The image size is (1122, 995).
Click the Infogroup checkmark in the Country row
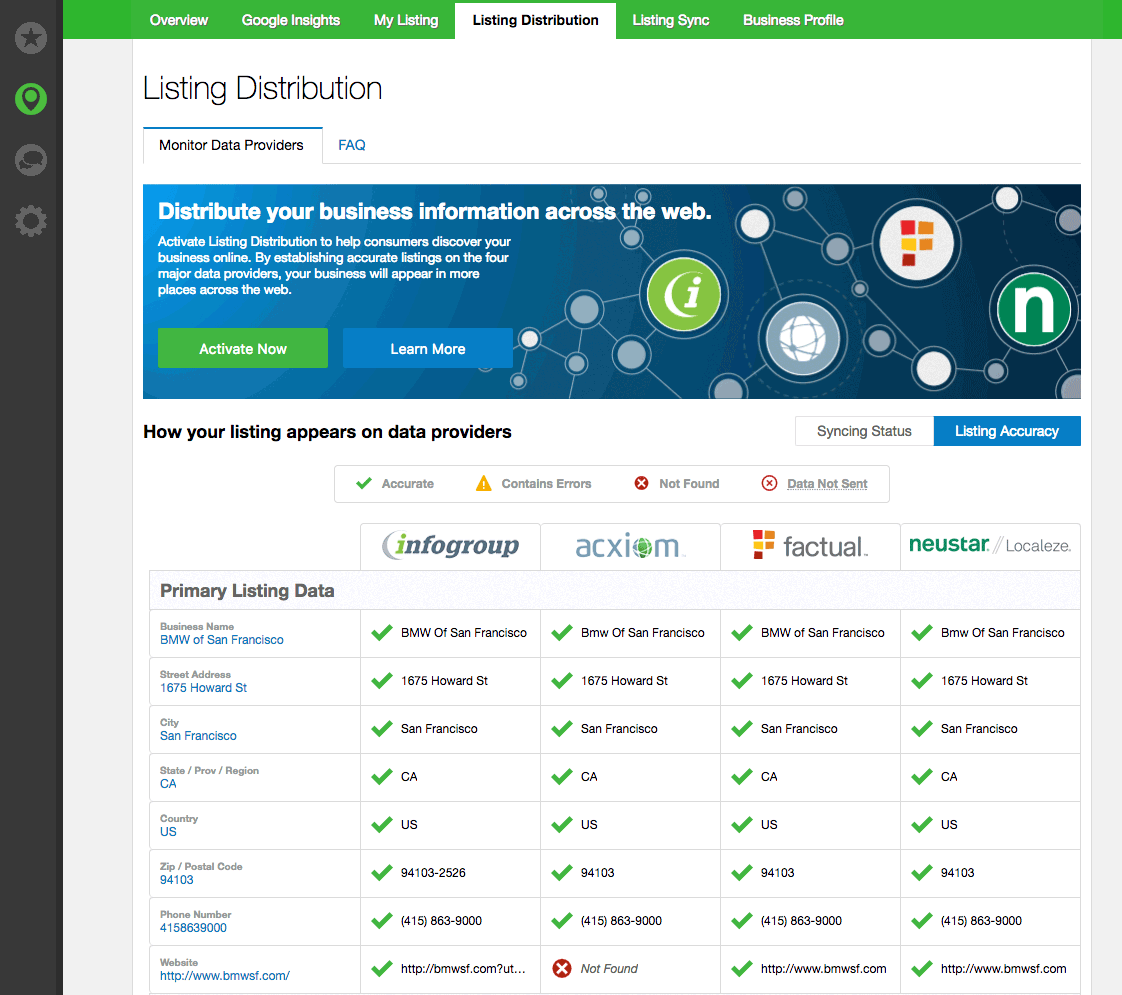click(x=381, y=825)
